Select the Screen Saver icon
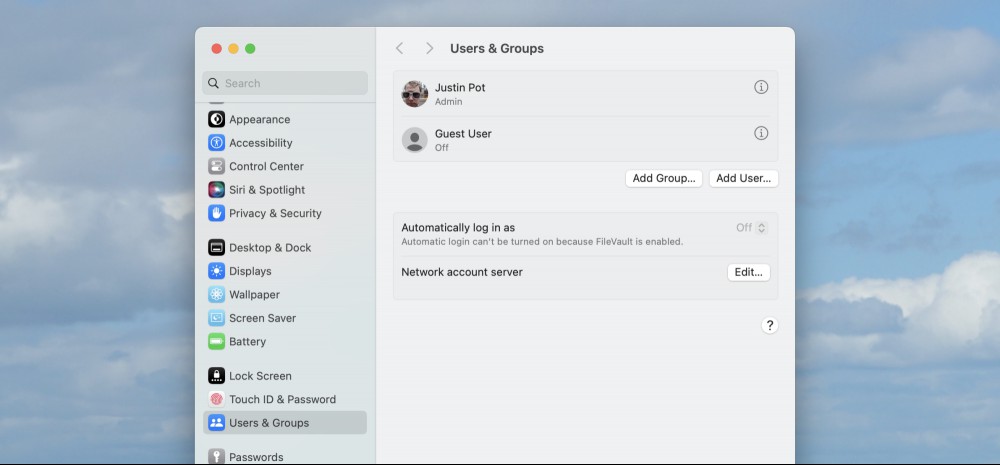 pyautogui.click(x=216, y=318)
